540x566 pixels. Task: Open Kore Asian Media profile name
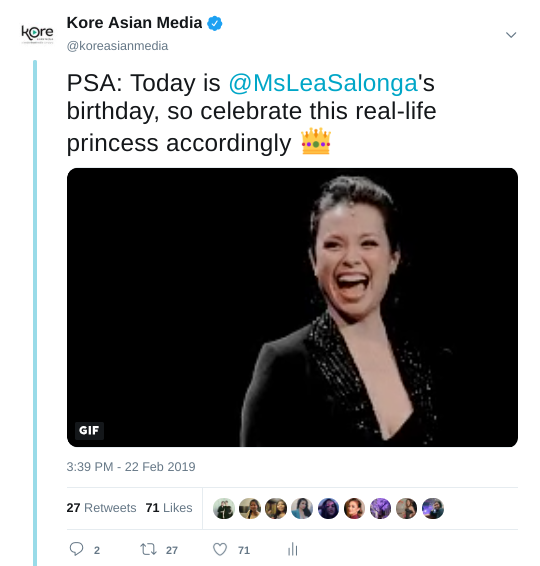coord(134,23)
